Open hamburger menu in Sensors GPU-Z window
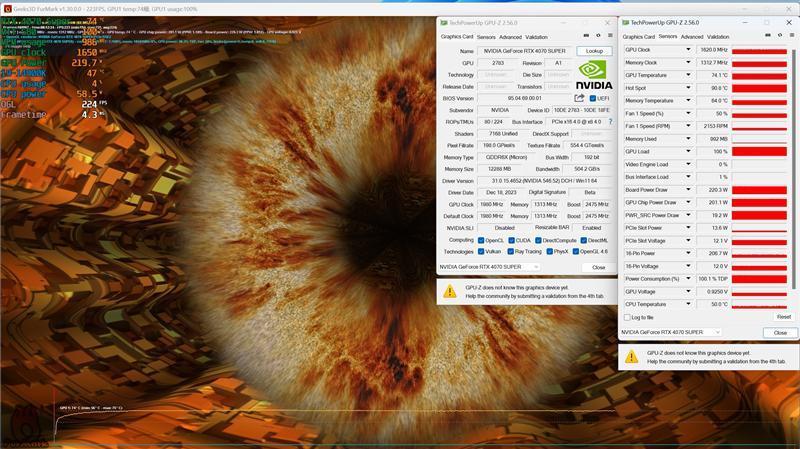The image size is (800, 449). click(x=792, y=36)
